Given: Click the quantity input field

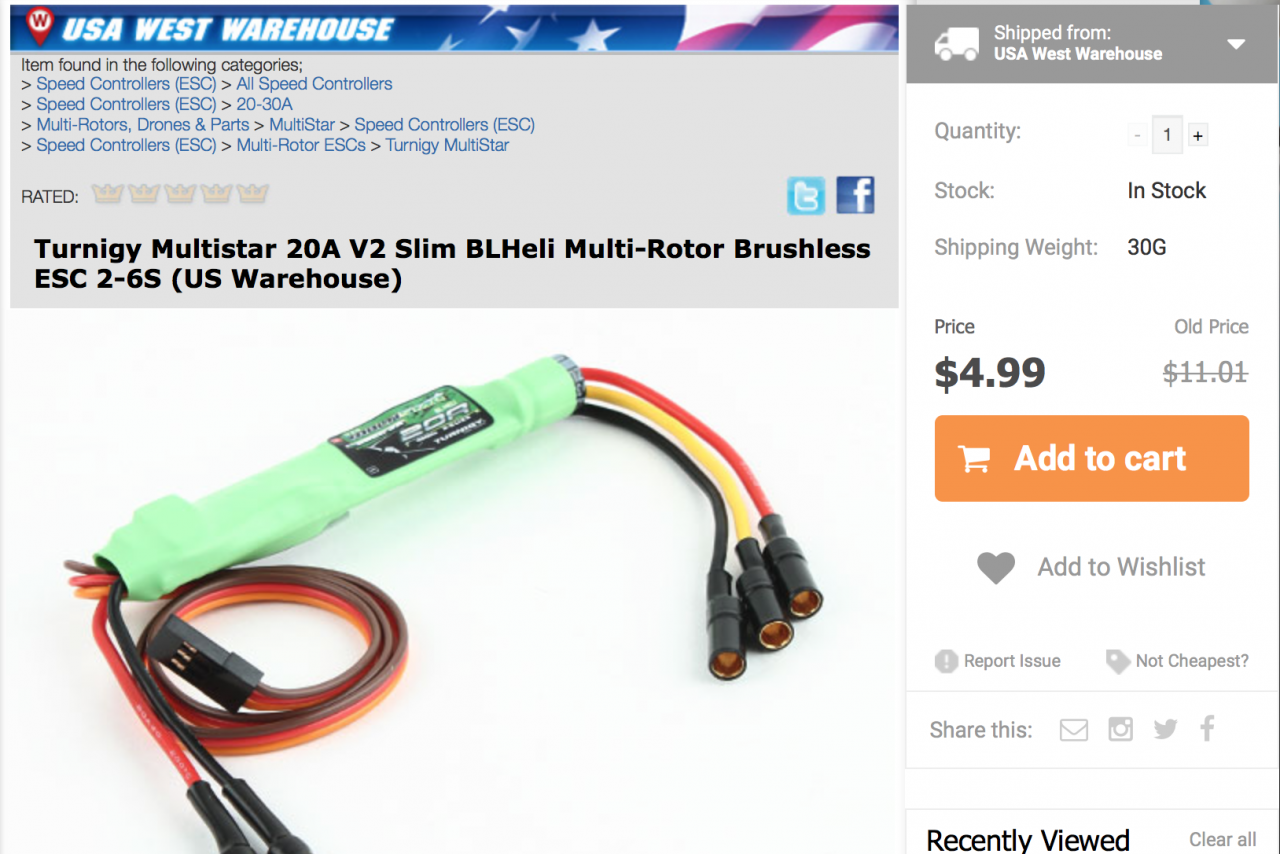Looking at the screenshot, I should pos(1167,135).
